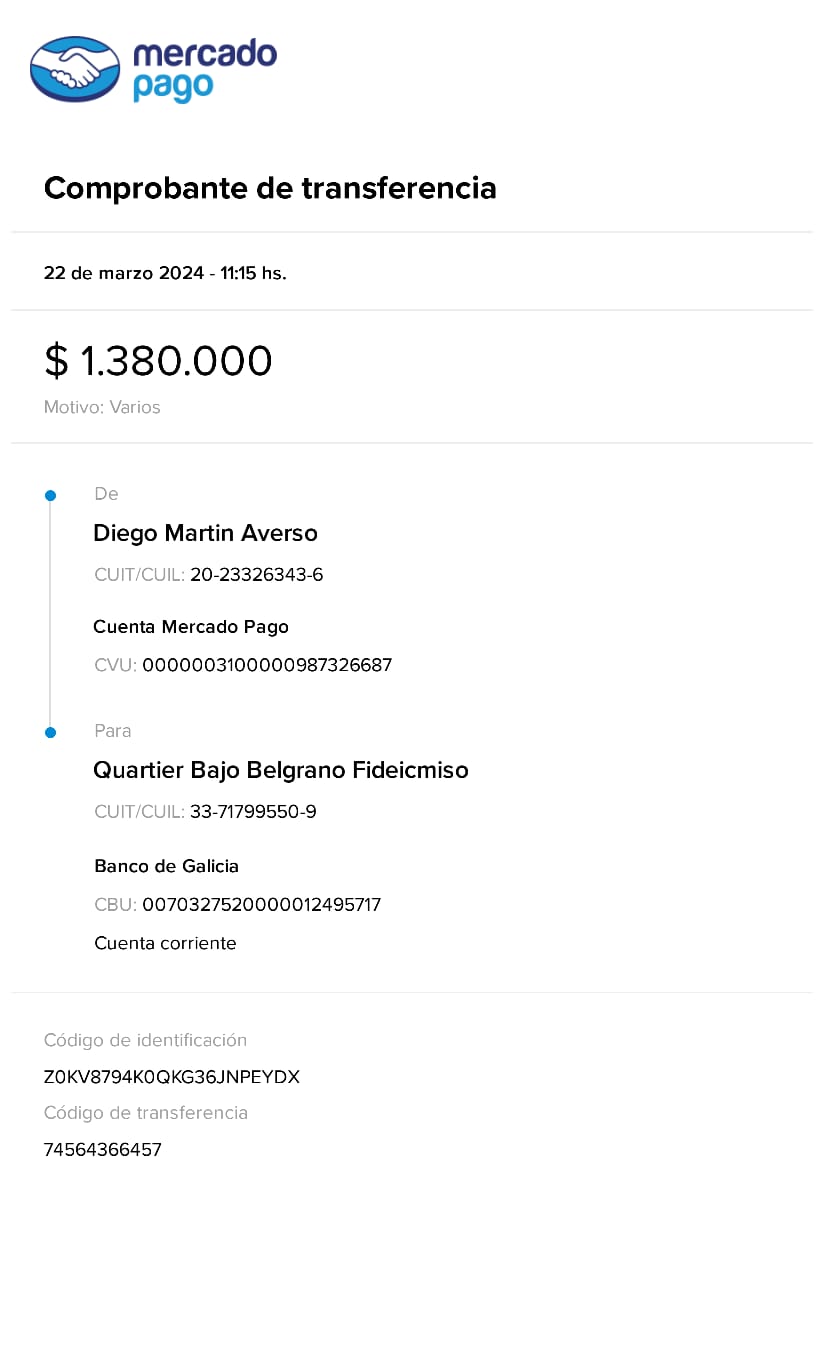
Task: Select the date 22 de marzo 2024
Action: [123, 273]
